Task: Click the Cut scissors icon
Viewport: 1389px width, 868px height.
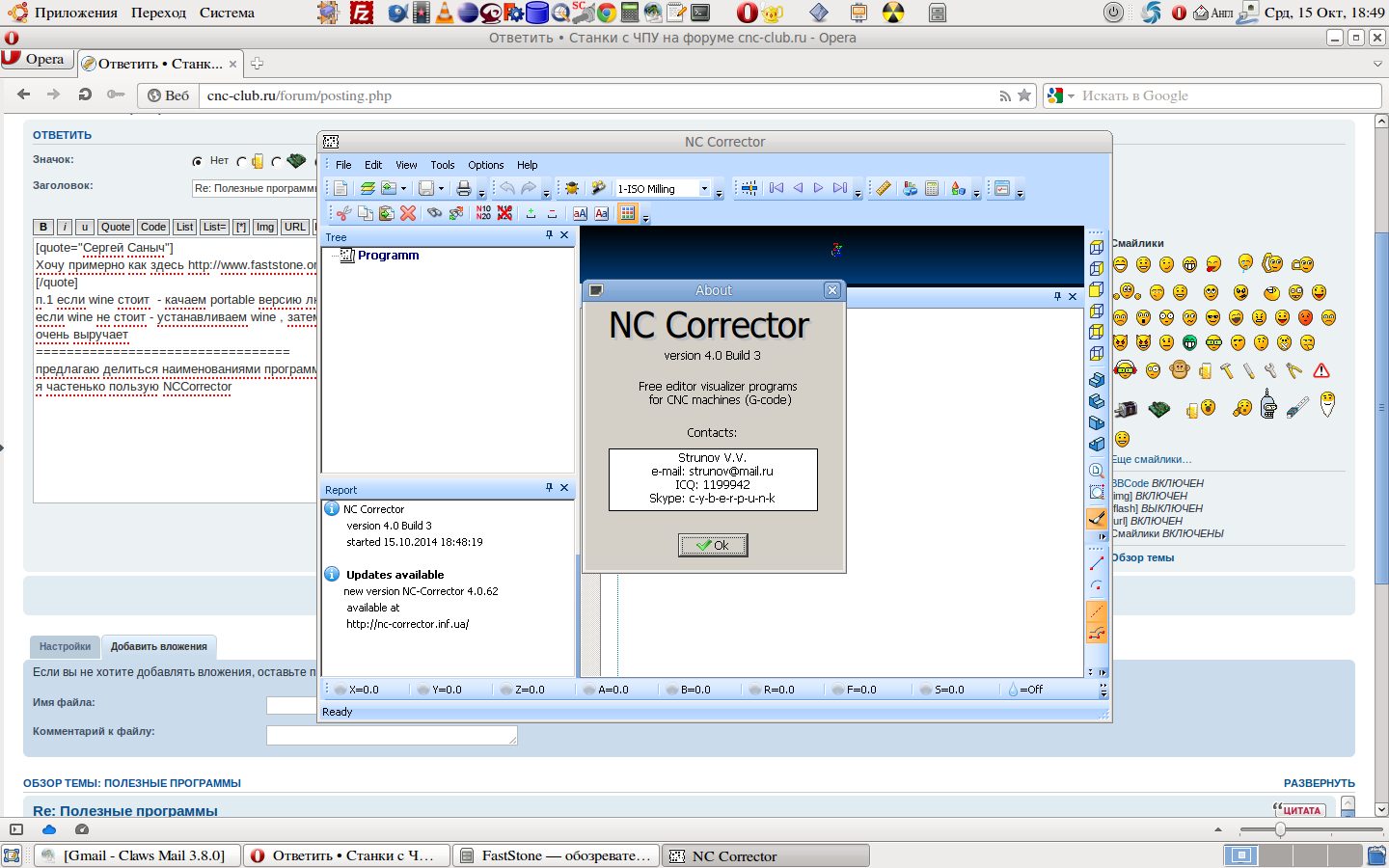Action: pyautogui.click(x=343, y=213)
